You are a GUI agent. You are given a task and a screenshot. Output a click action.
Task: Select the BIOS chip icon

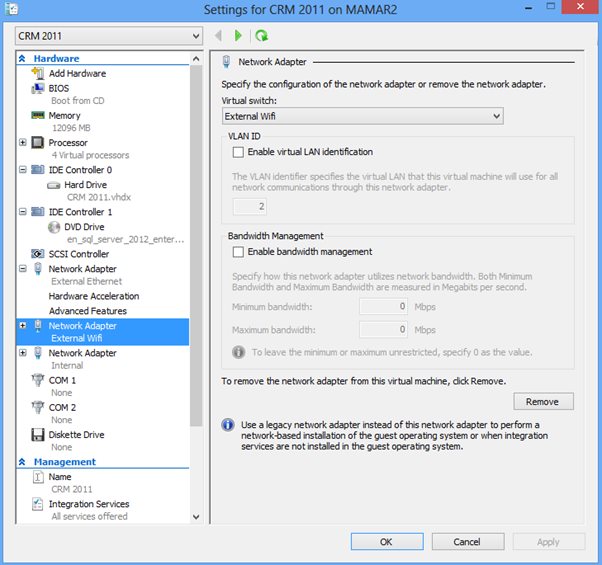tap(38, 88)
